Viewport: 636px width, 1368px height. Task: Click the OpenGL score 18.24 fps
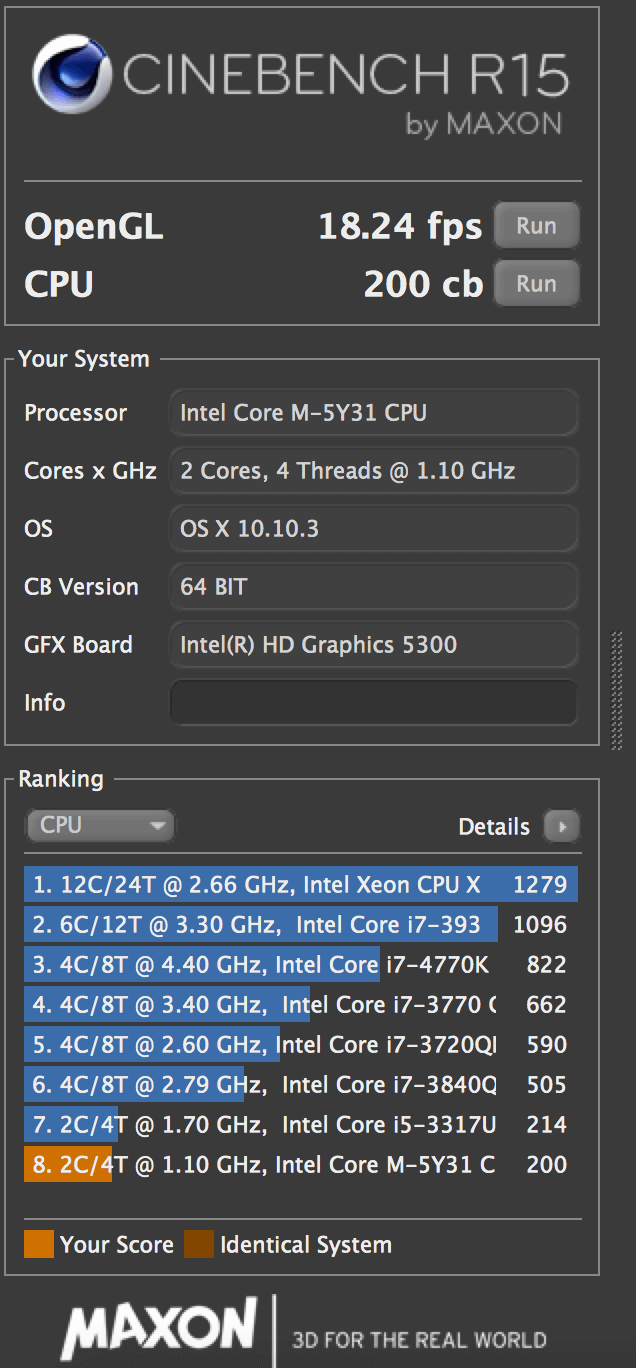tap(400, 227)
